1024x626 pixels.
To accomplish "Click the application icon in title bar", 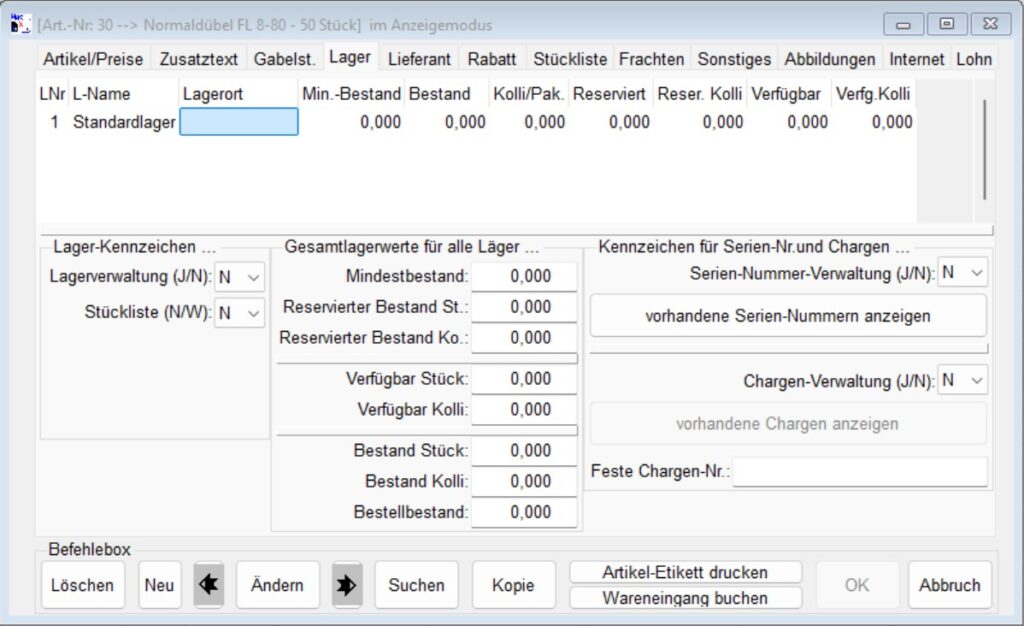I will pos(19,22).
